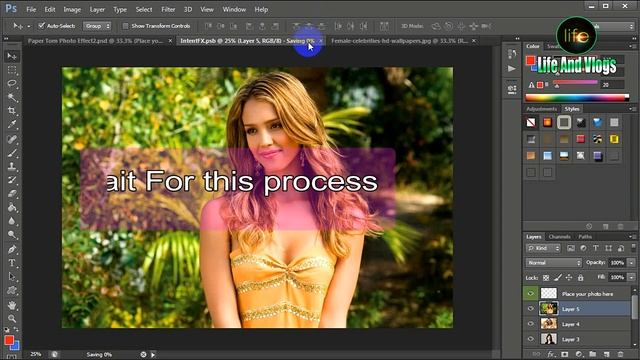This screenshot has width=640, height=360.
Task: Filter for pixel layers
Action: 571,248
